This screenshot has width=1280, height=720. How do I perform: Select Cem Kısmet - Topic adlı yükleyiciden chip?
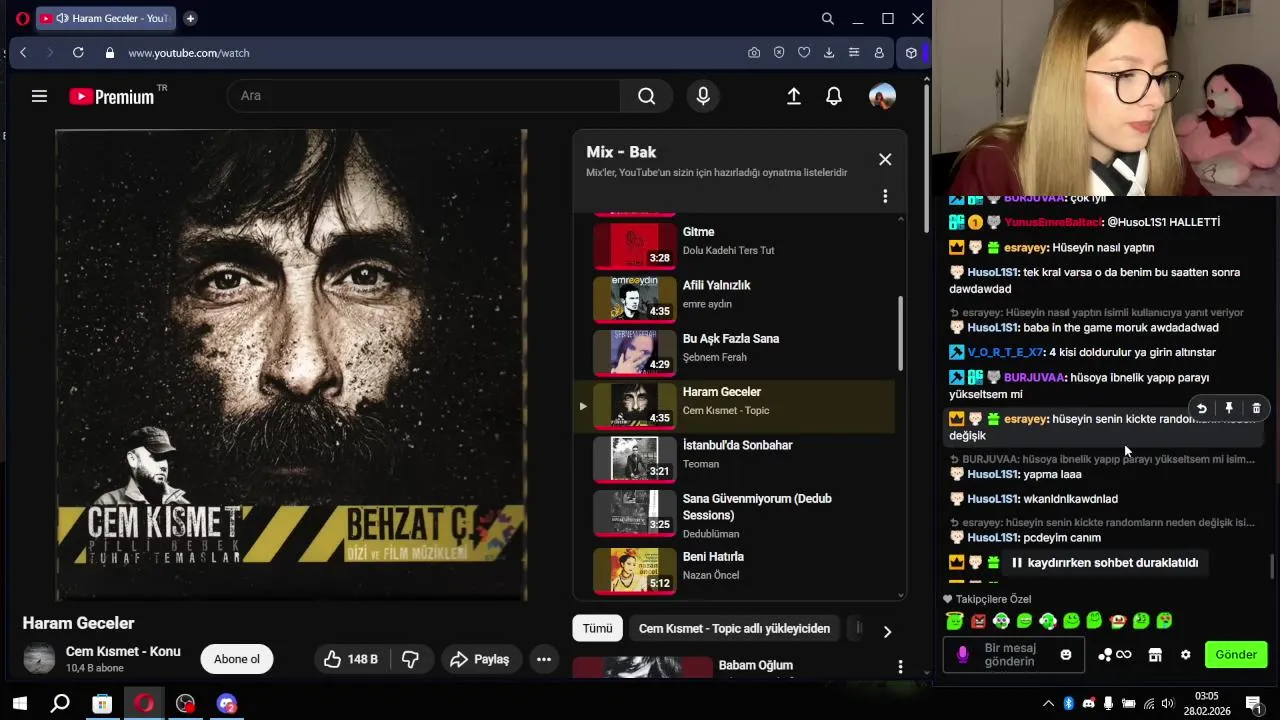(734, 628)
